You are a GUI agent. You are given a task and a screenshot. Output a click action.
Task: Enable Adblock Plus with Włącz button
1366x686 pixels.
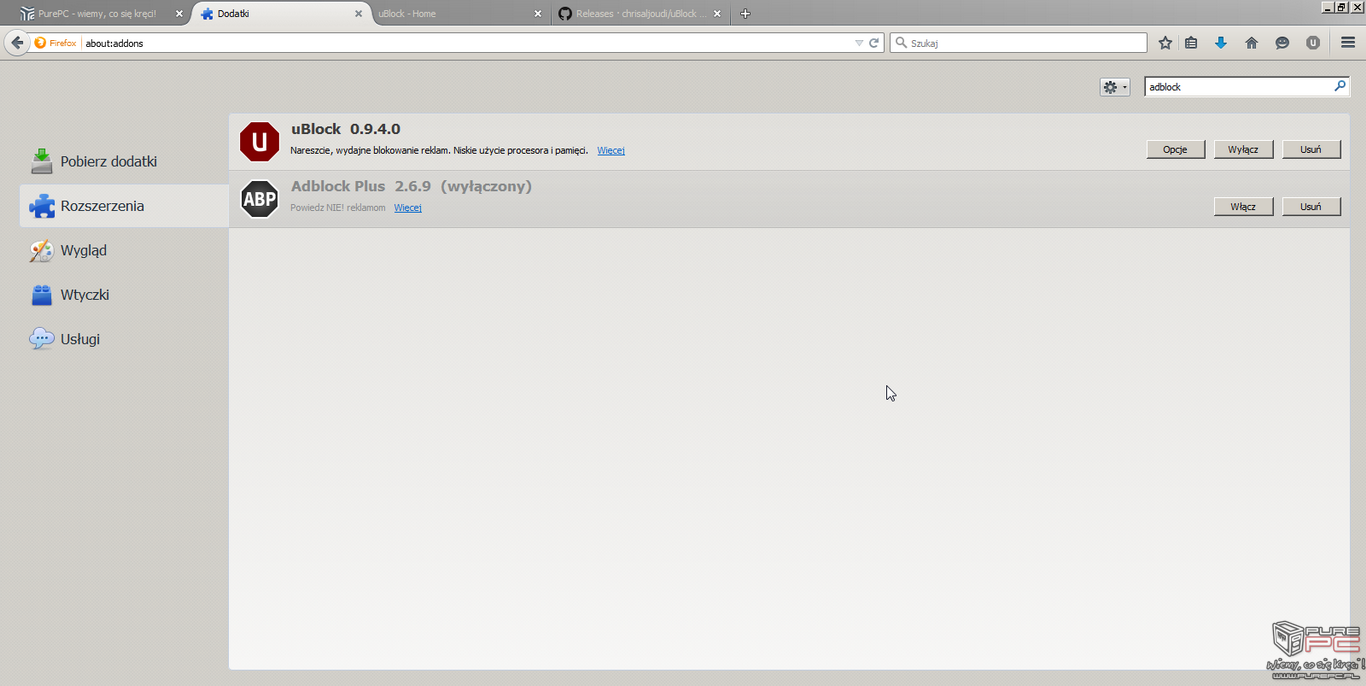click(x=1243, y=206)
